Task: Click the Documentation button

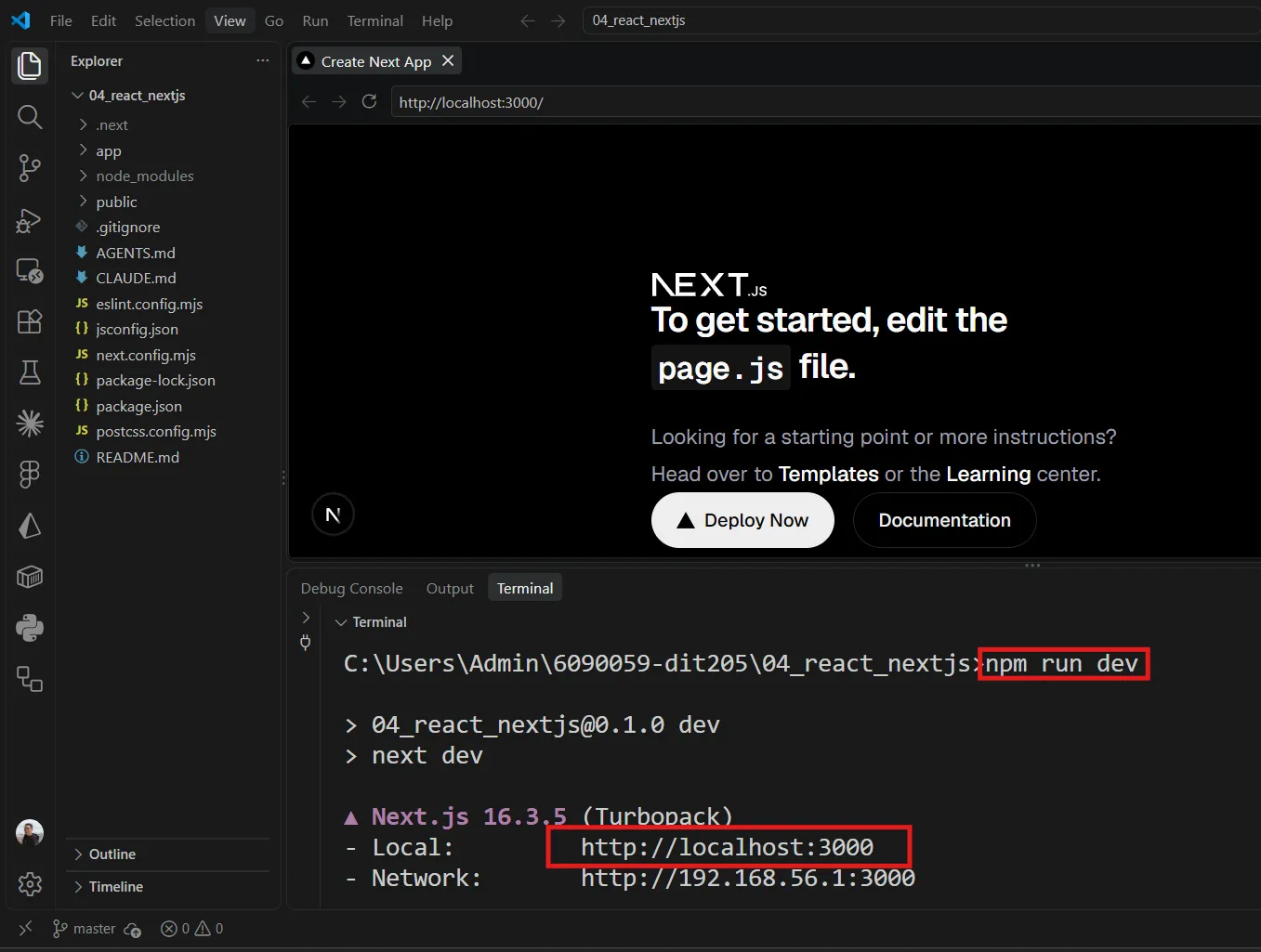Action: 944,520
